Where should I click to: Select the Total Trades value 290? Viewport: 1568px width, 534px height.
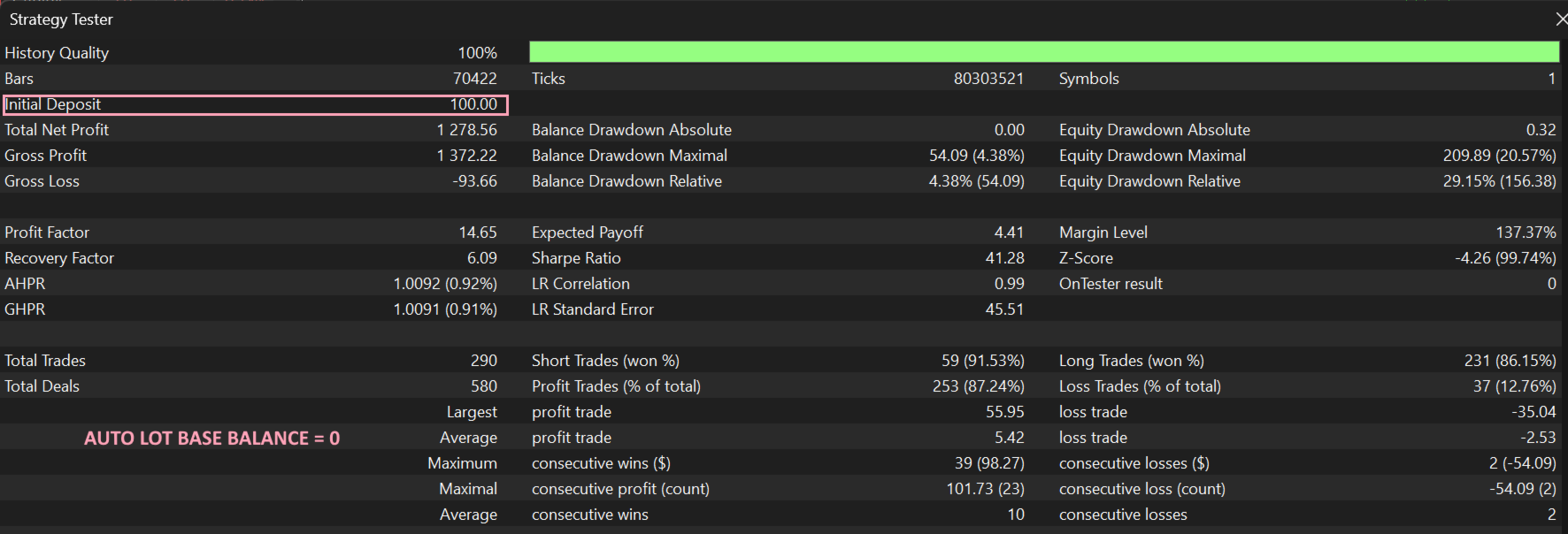[483, 361]
